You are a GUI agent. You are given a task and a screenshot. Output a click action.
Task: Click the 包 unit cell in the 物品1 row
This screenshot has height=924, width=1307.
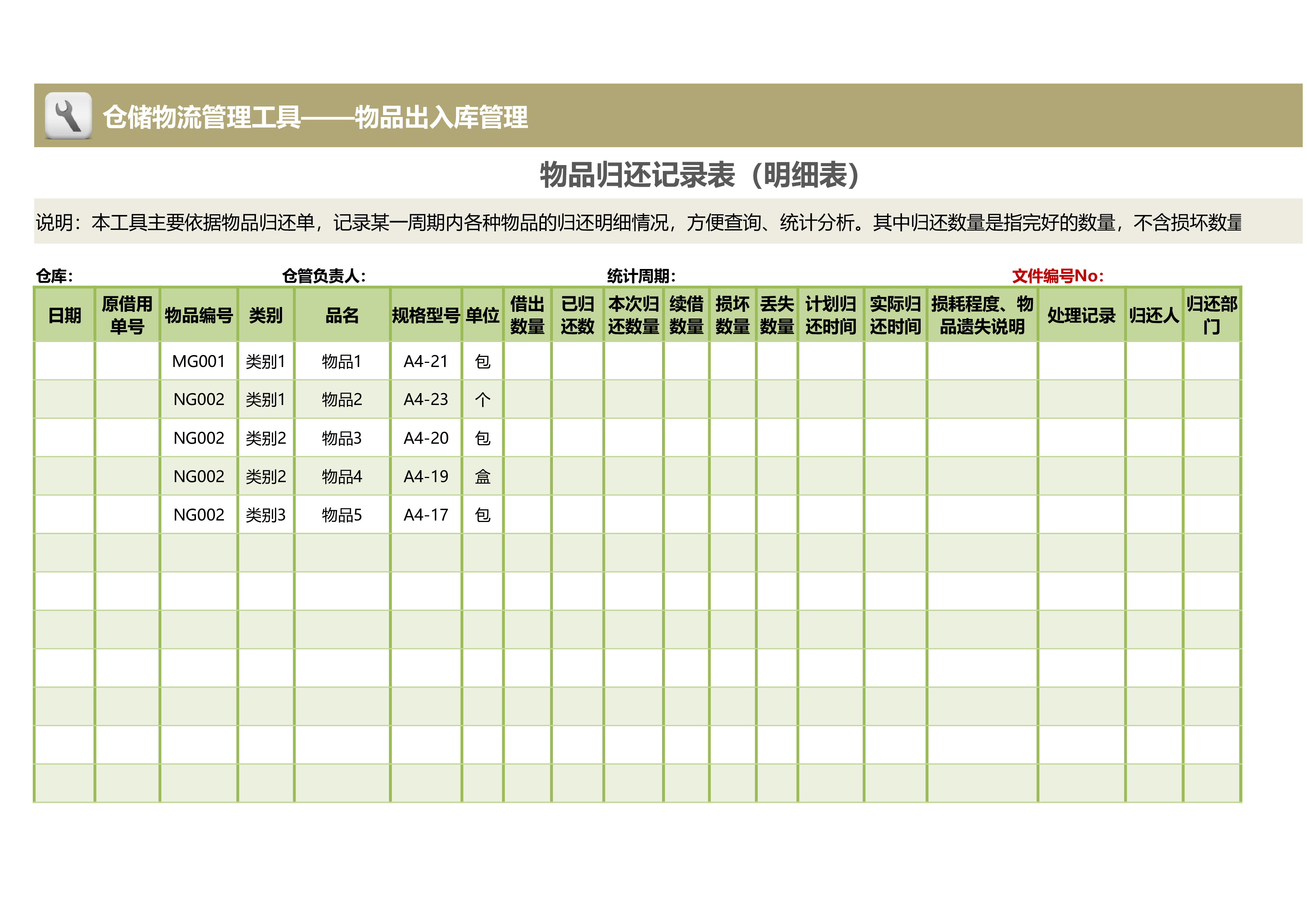(x=483, y=361)
